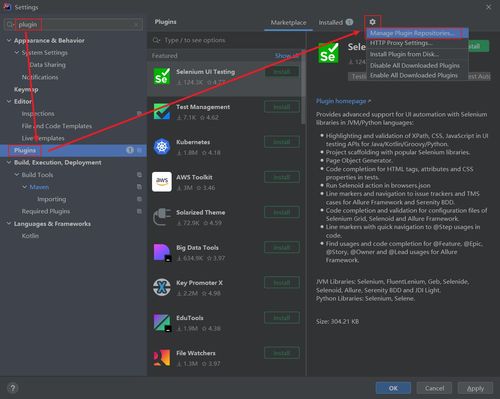Select the Test Management plugin icon
The height and width of the screenshot is (399, 500).
pos(162,112)
